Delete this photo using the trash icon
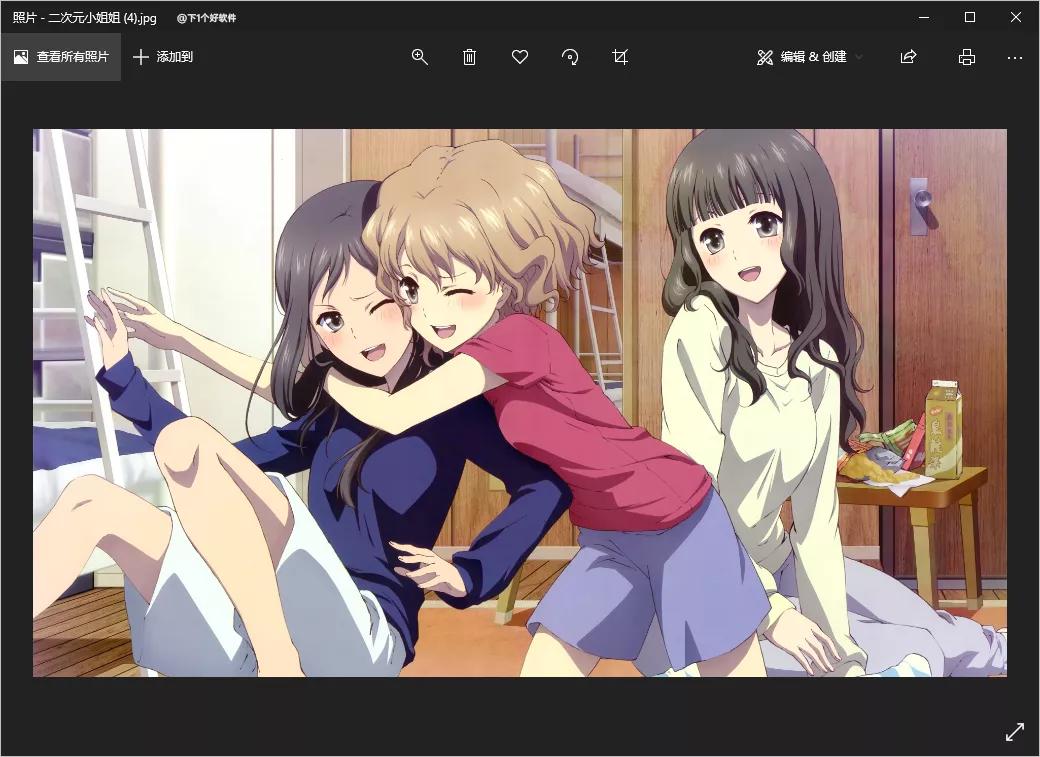The width and height of the screenshot is (1040, 757). point(469,57)
